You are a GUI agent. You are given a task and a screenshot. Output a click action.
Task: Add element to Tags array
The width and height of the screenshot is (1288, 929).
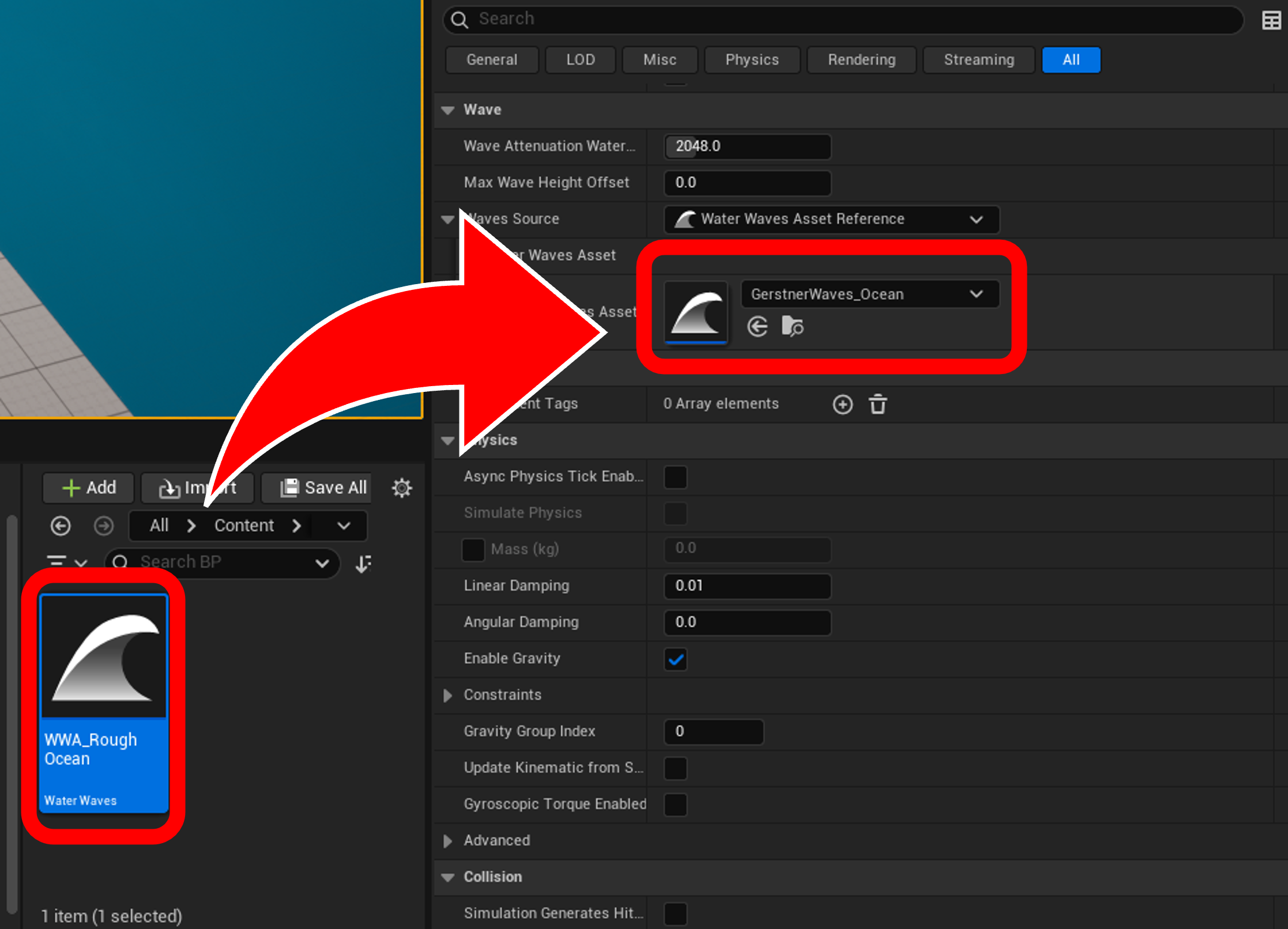coord(842,404)
